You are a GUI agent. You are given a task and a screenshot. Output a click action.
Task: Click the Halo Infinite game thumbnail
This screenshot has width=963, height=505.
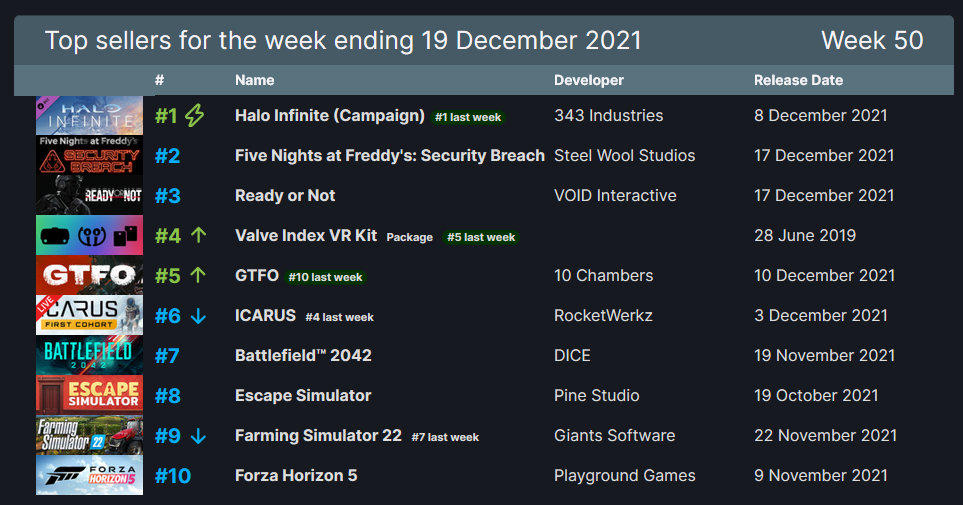(89, 115)
